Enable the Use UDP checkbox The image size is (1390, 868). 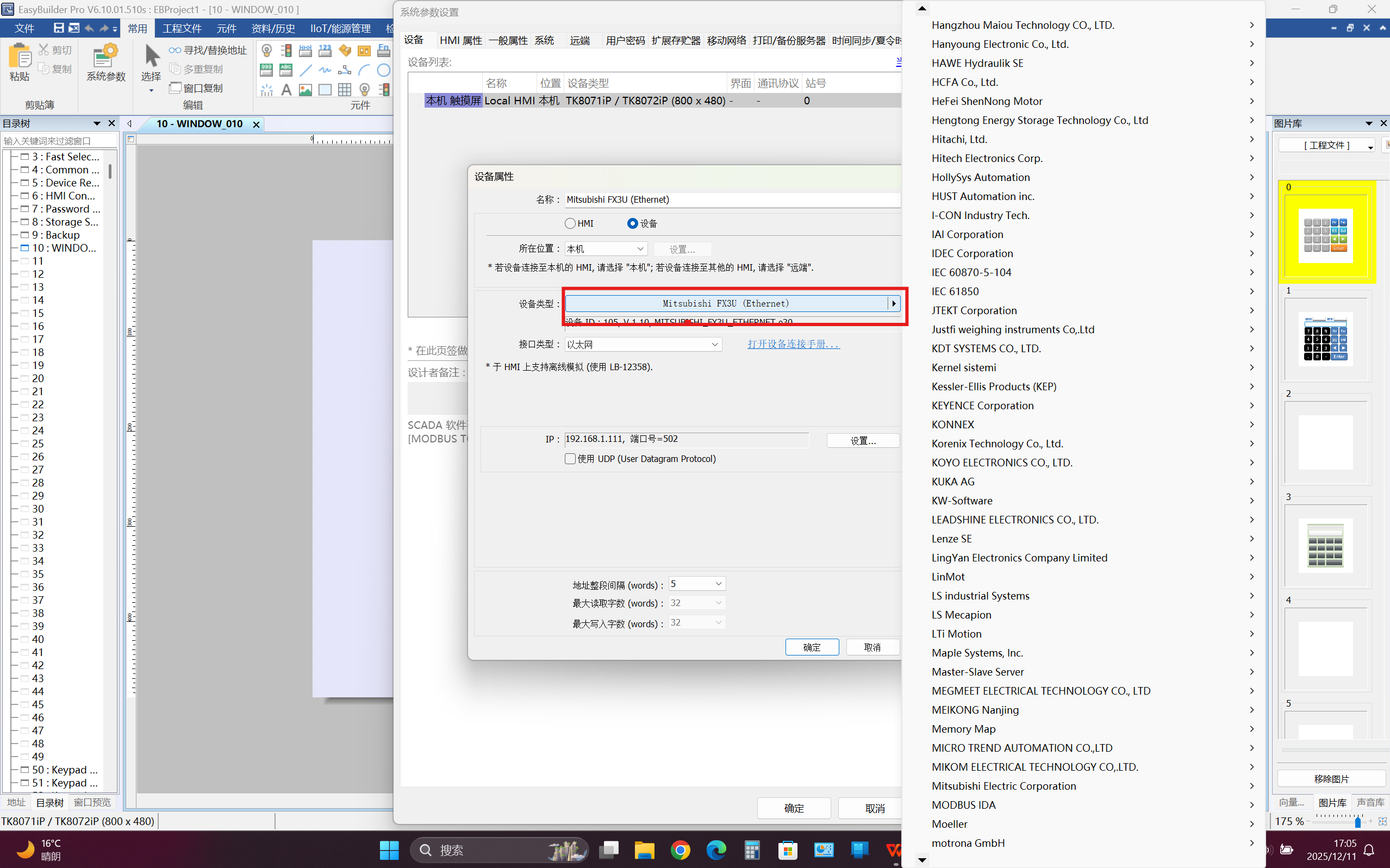click(x=570, y=459)
